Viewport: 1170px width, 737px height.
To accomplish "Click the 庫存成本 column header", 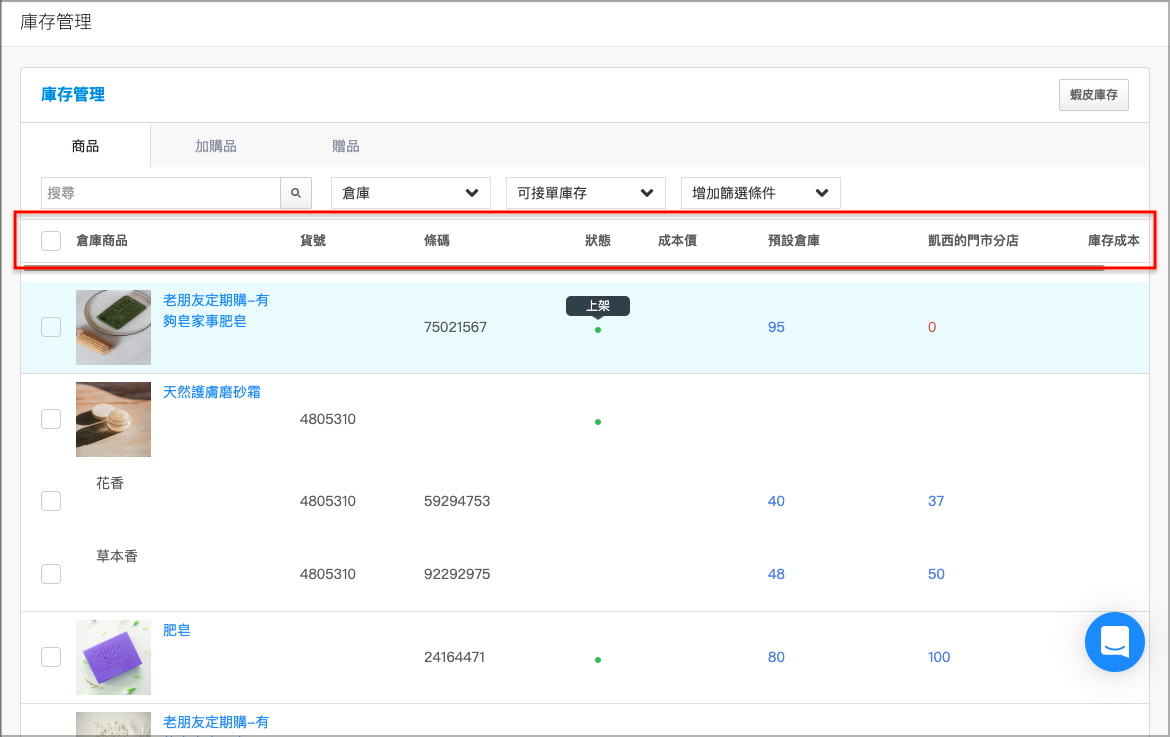I will [1113, 241].
